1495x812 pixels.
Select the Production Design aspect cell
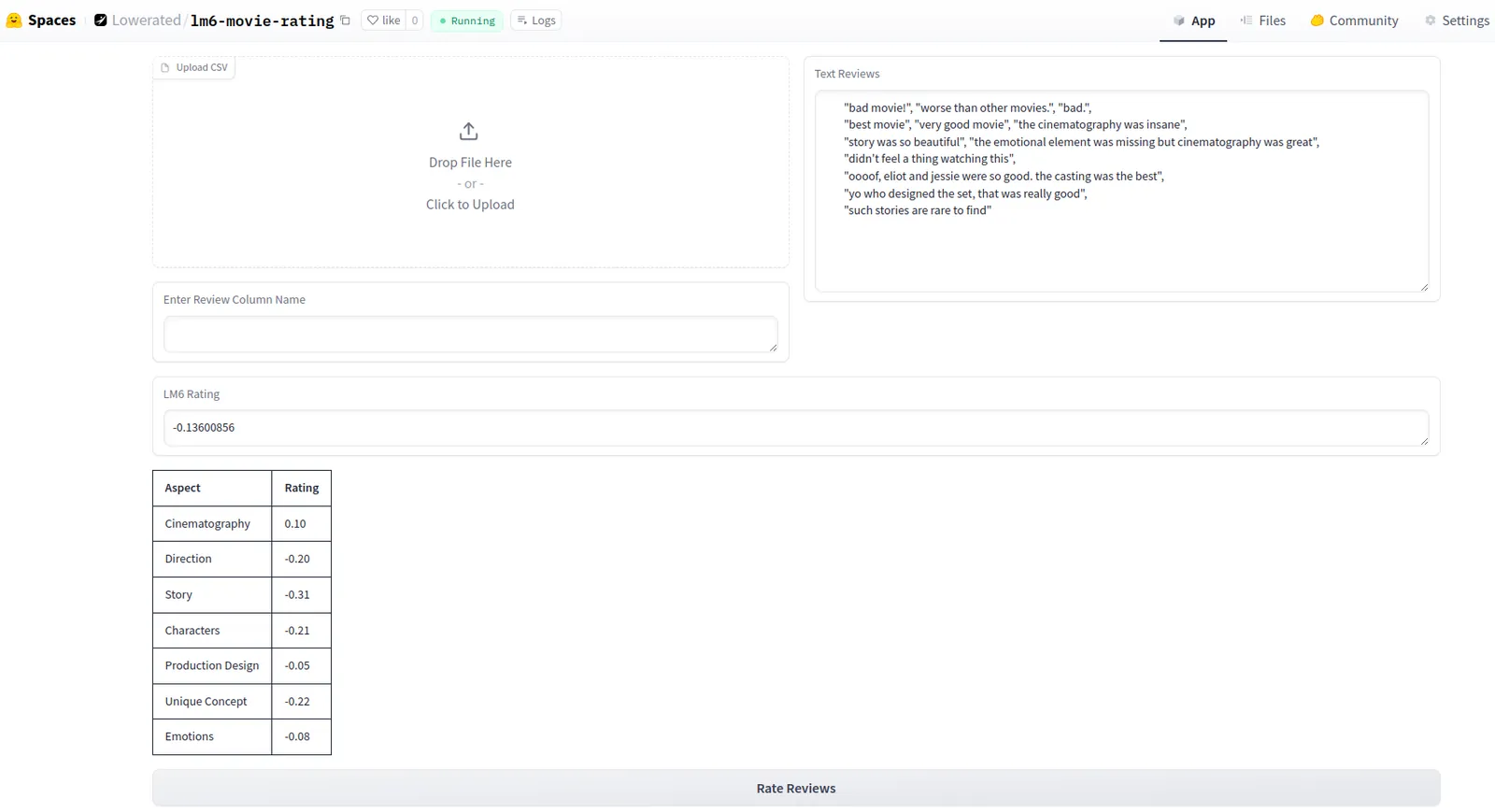click(212, 665)
